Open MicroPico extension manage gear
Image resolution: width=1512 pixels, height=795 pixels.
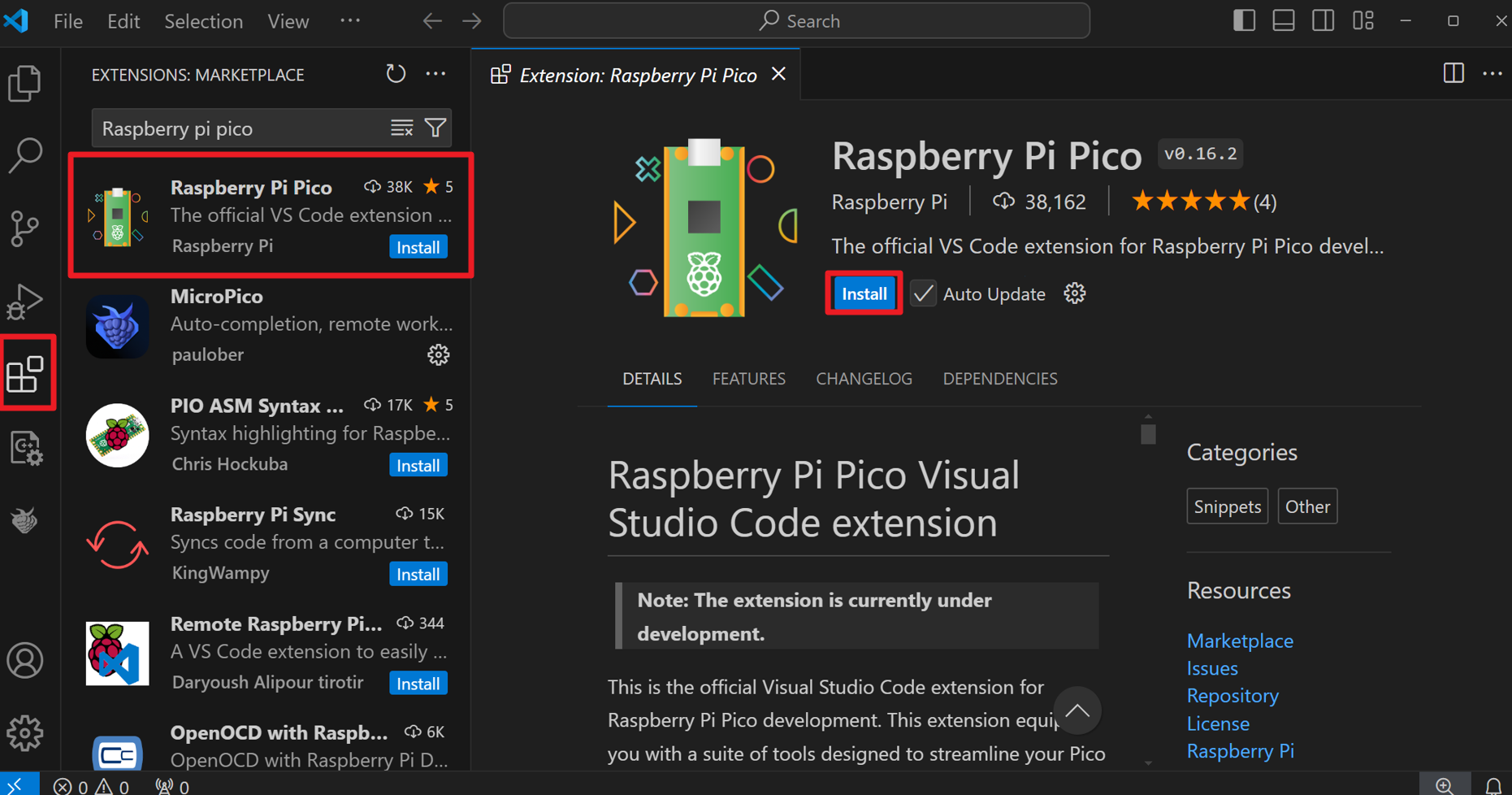tap(438, 355)
